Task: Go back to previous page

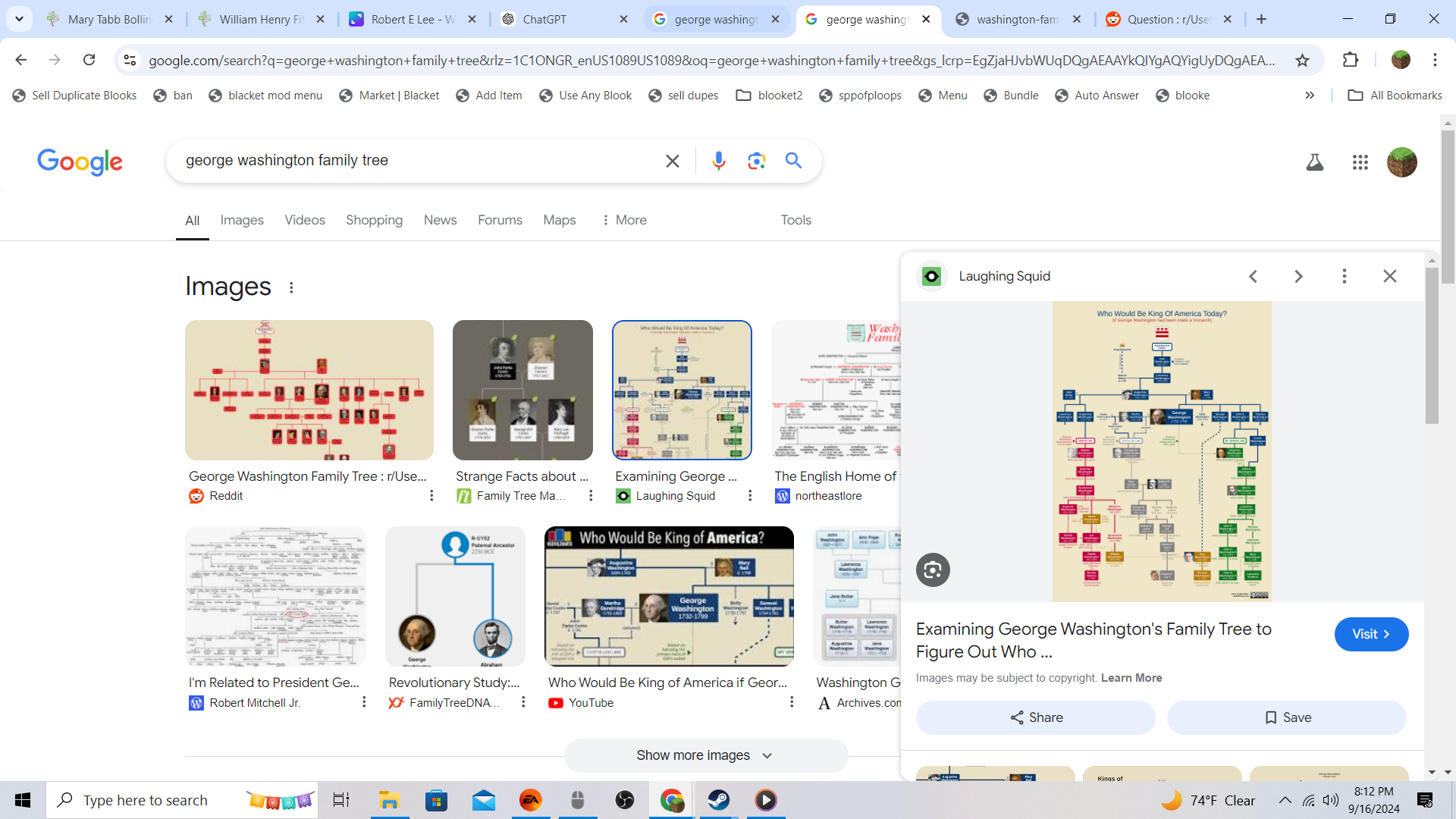Action: click(x=21, y=60)
